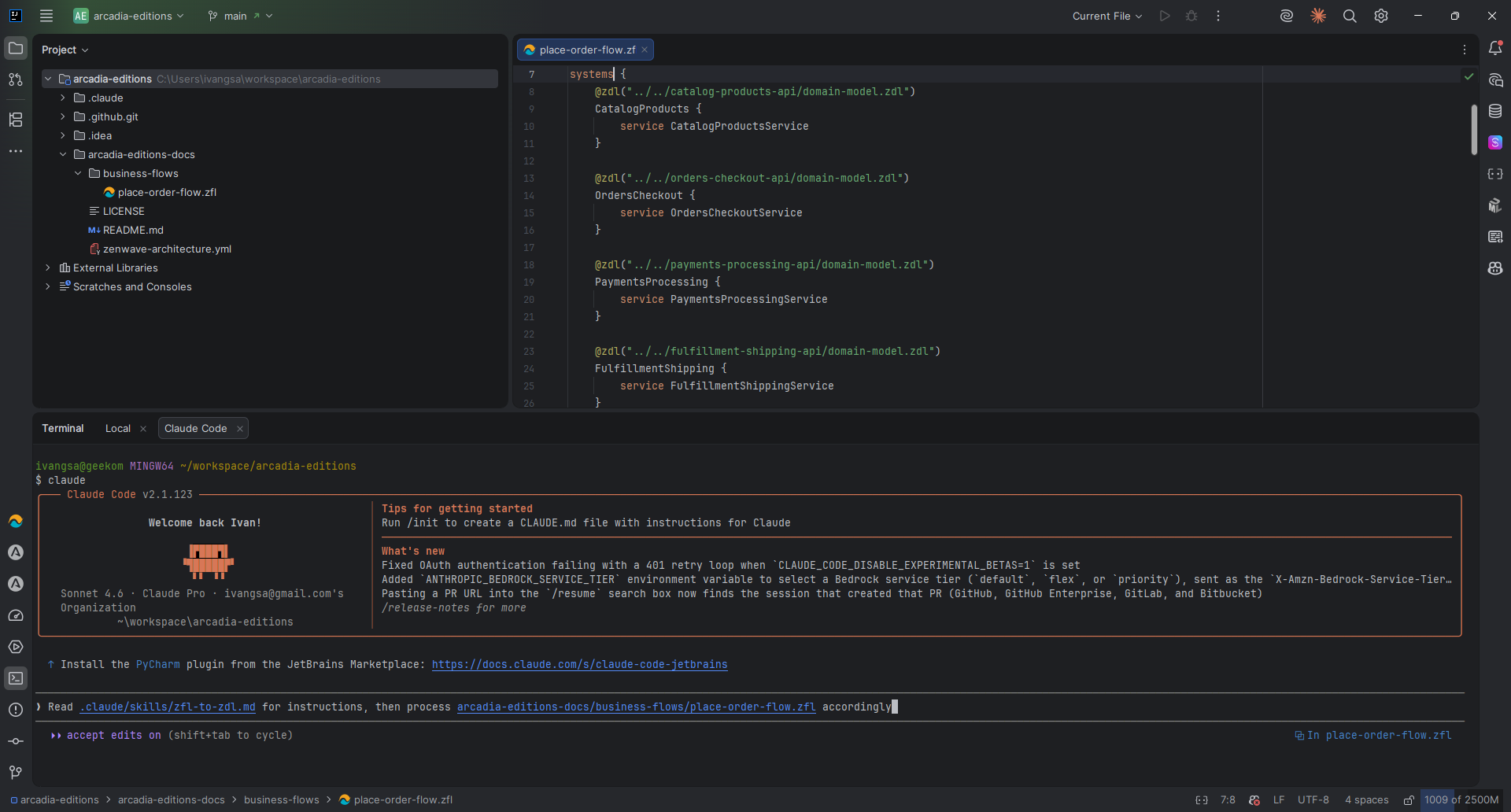
Task: Open the Problems tool window icon
Action: [16, 710]
